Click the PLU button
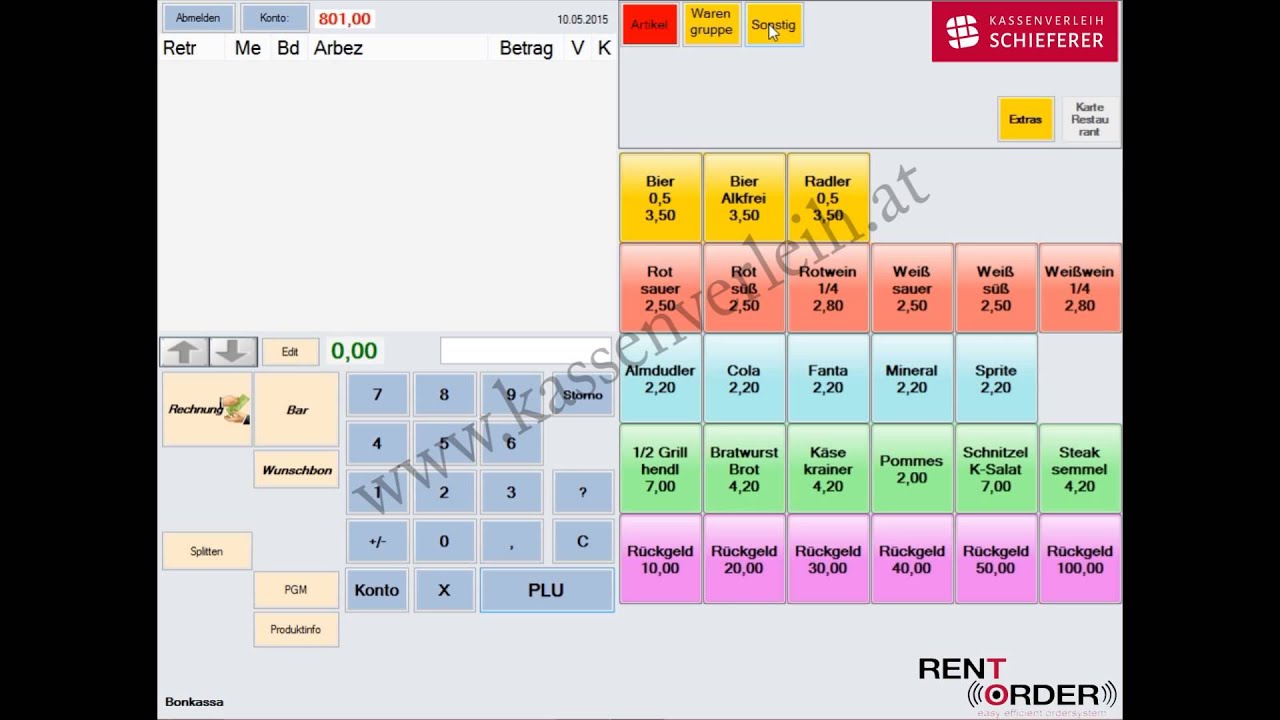This screenshot has width=1280, height=720. [x=547, y=590]
